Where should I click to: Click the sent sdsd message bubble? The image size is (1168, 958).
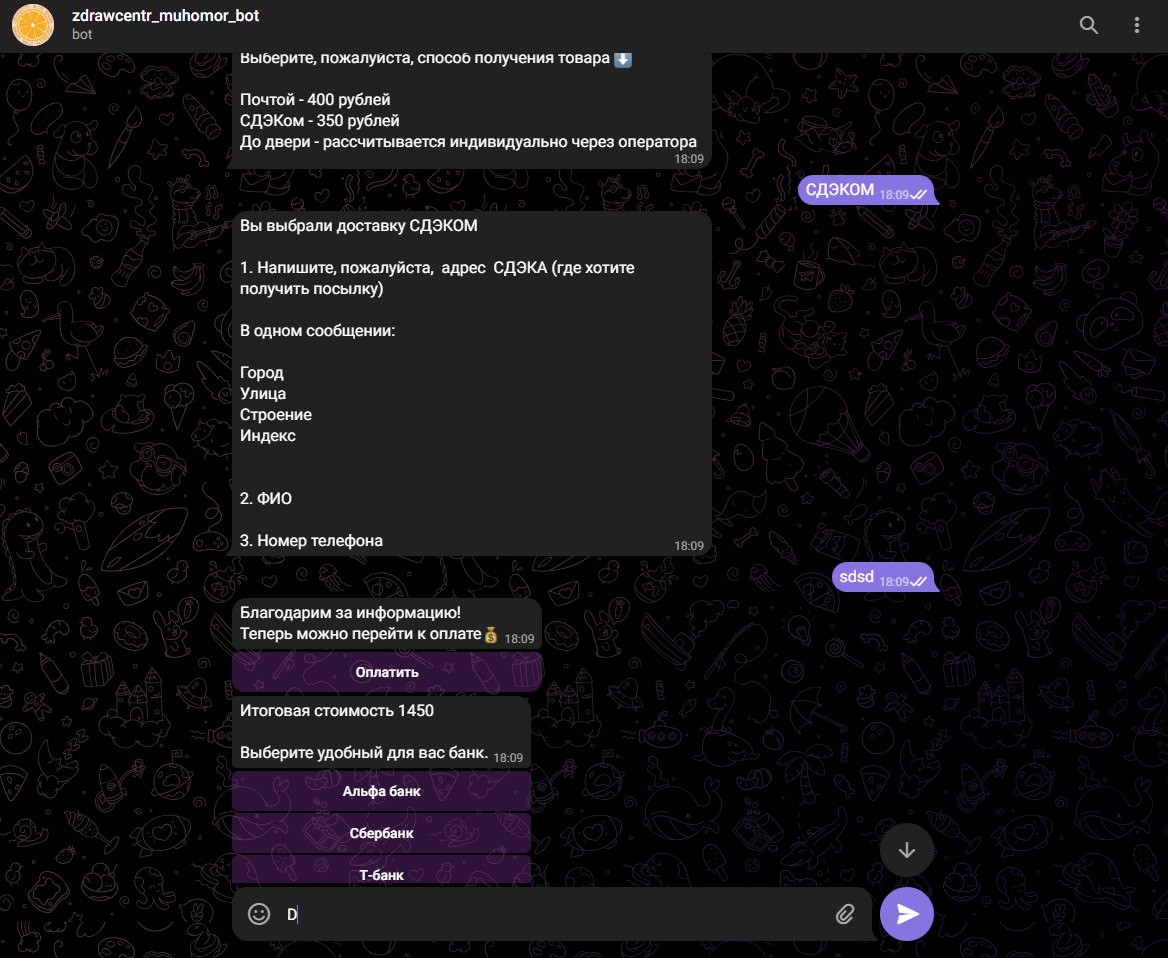pyautogui.click(x=858, y=577)
